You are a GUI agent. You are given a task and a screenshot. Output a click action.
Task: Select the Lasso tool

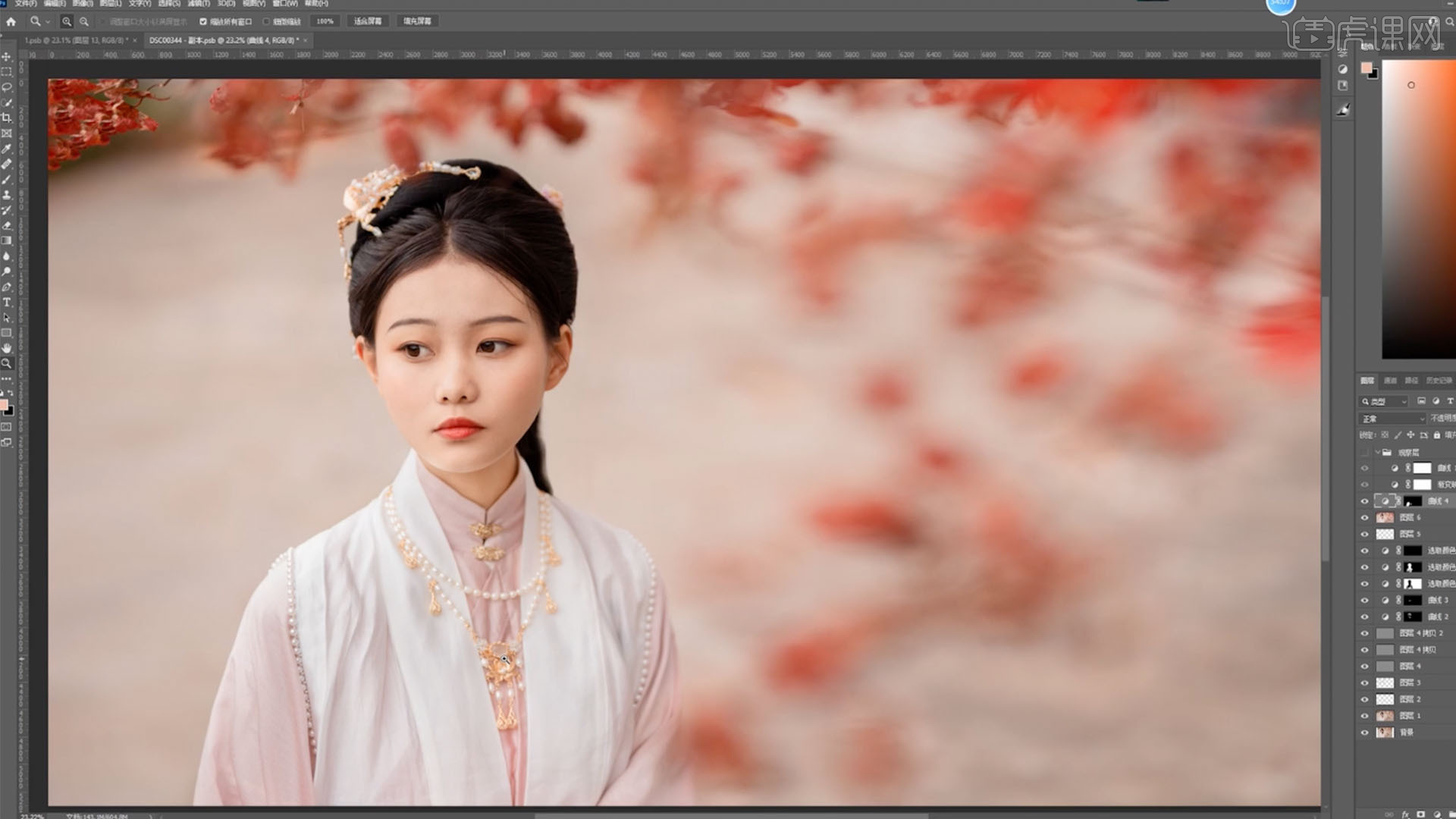(7, 87)
